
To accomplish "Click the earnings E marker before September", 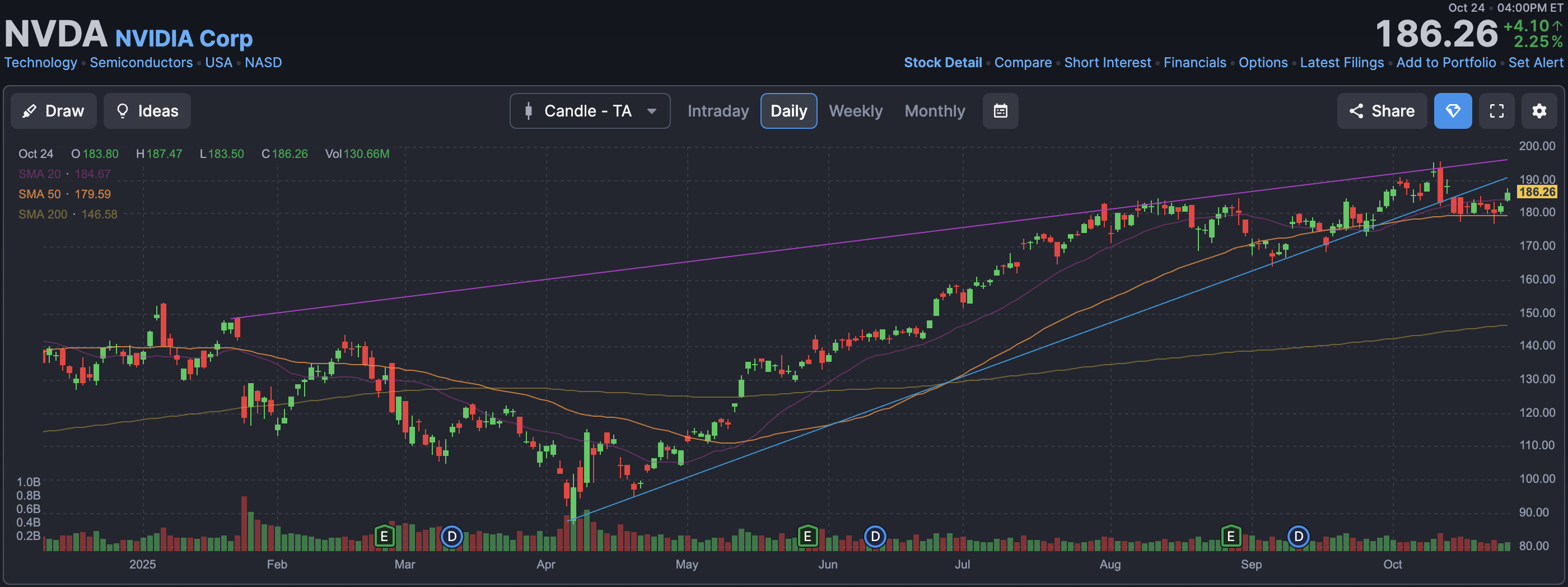I will pyautogui.click(x=1231, y=537).
